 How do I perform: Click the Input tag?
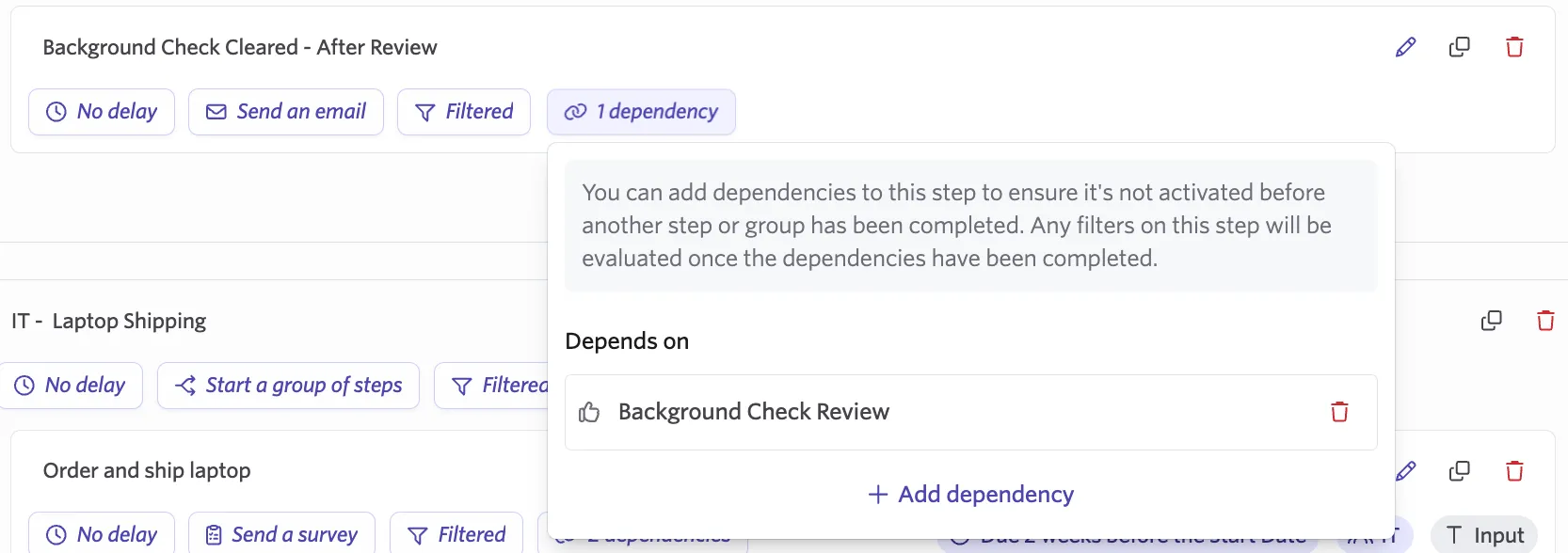point(1484,535)
